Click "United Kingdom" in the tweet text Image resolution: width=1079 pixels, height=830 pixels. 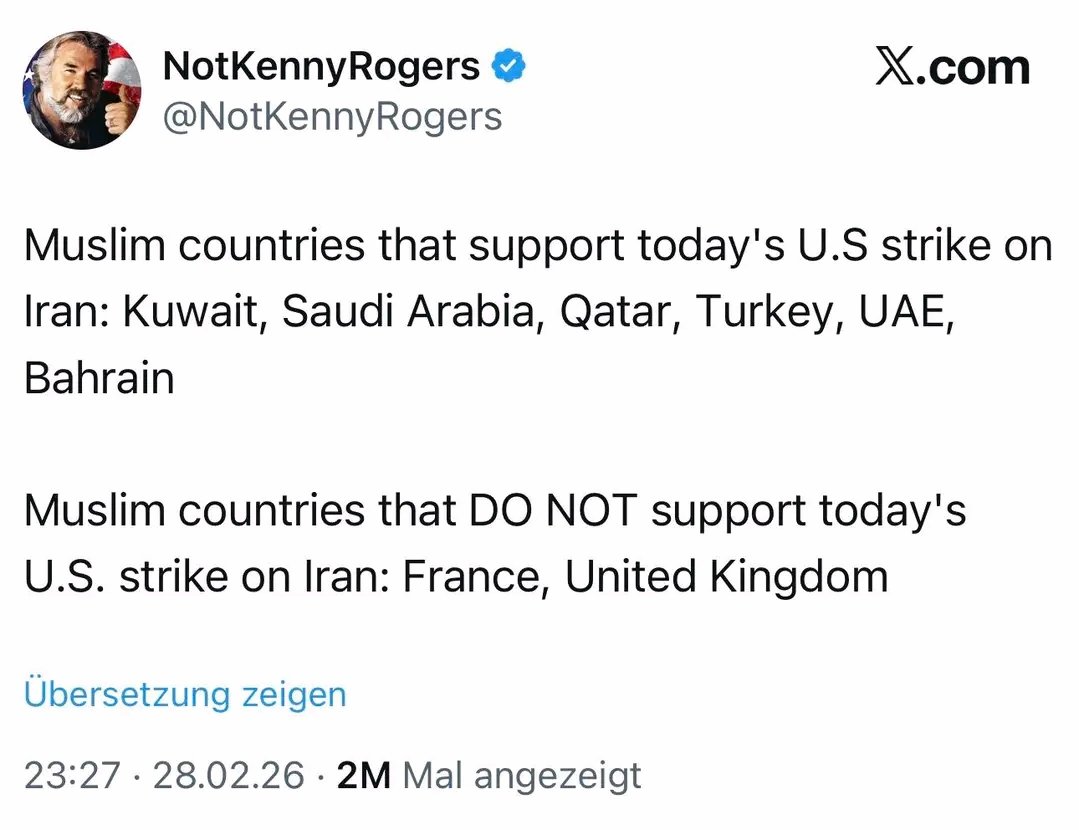point(727,577)
